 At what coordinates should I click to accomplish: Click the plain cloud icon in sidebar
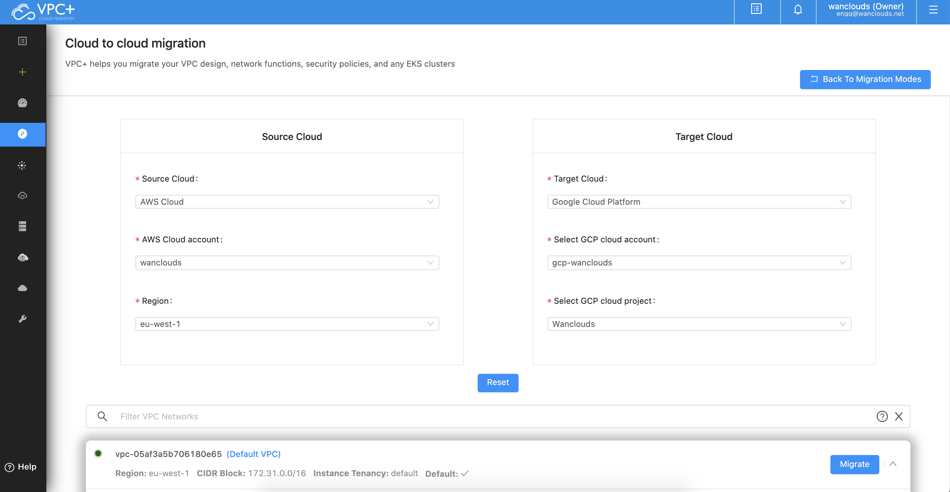pos(22,288)
